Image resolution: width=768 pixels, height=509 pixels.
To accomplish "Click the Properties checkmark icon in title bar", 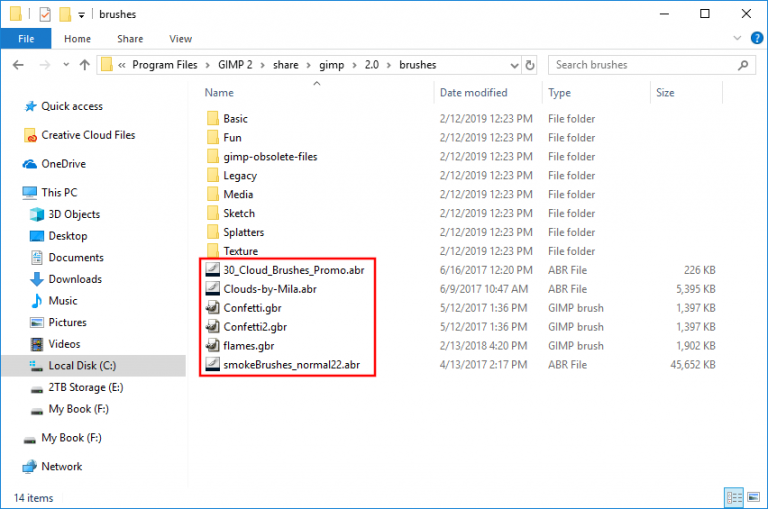I will tap(45, 14).
